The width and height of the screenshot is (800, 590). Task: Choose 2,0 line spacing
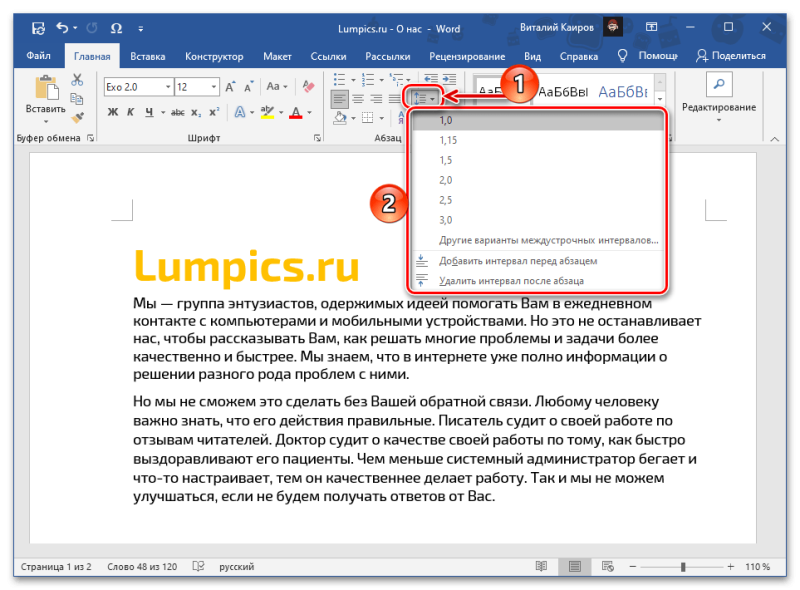pos(538,180)
